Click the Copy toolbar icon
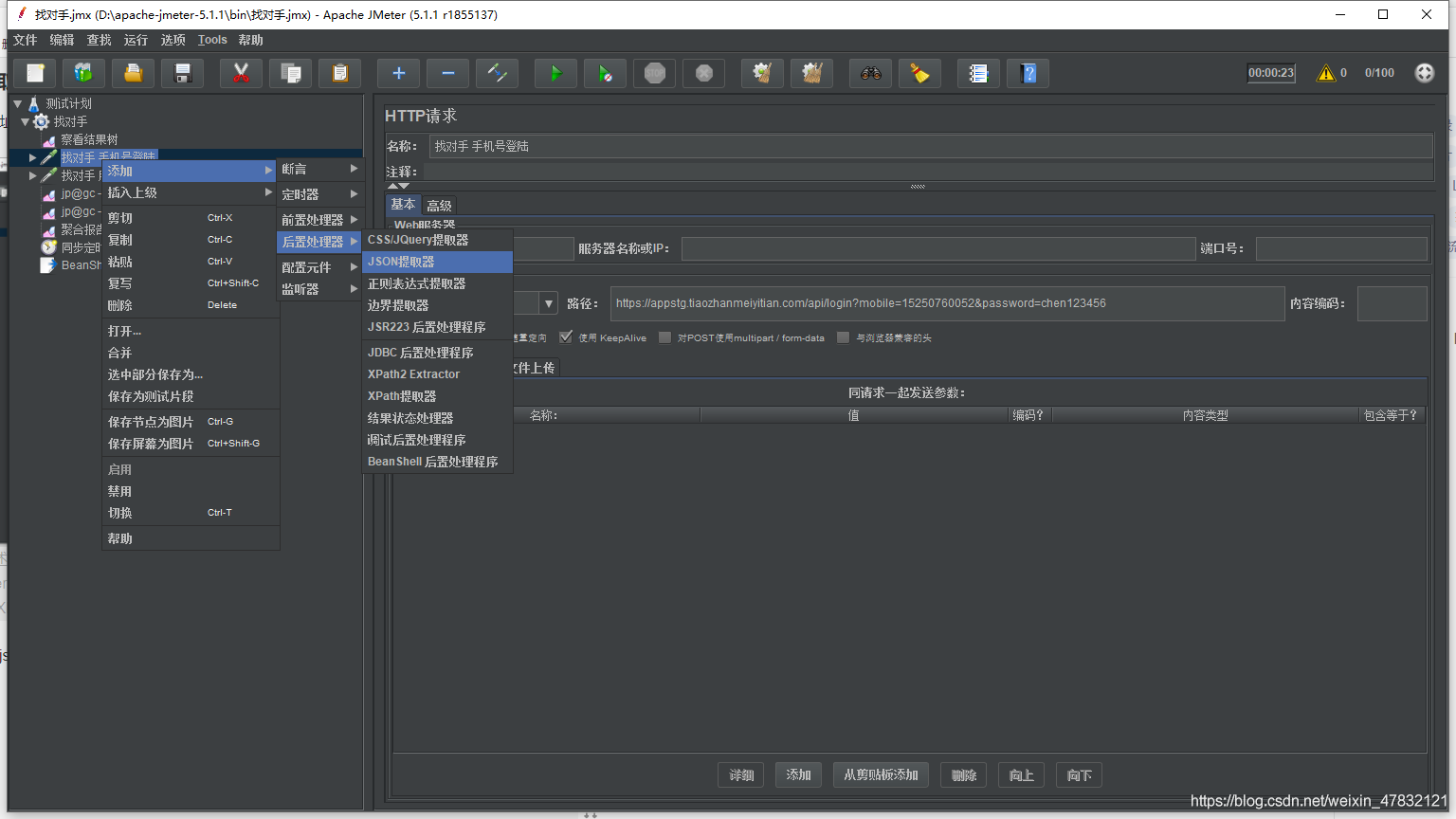The height and width of the screenshot is (819, 1456). [x=290, y=73]
